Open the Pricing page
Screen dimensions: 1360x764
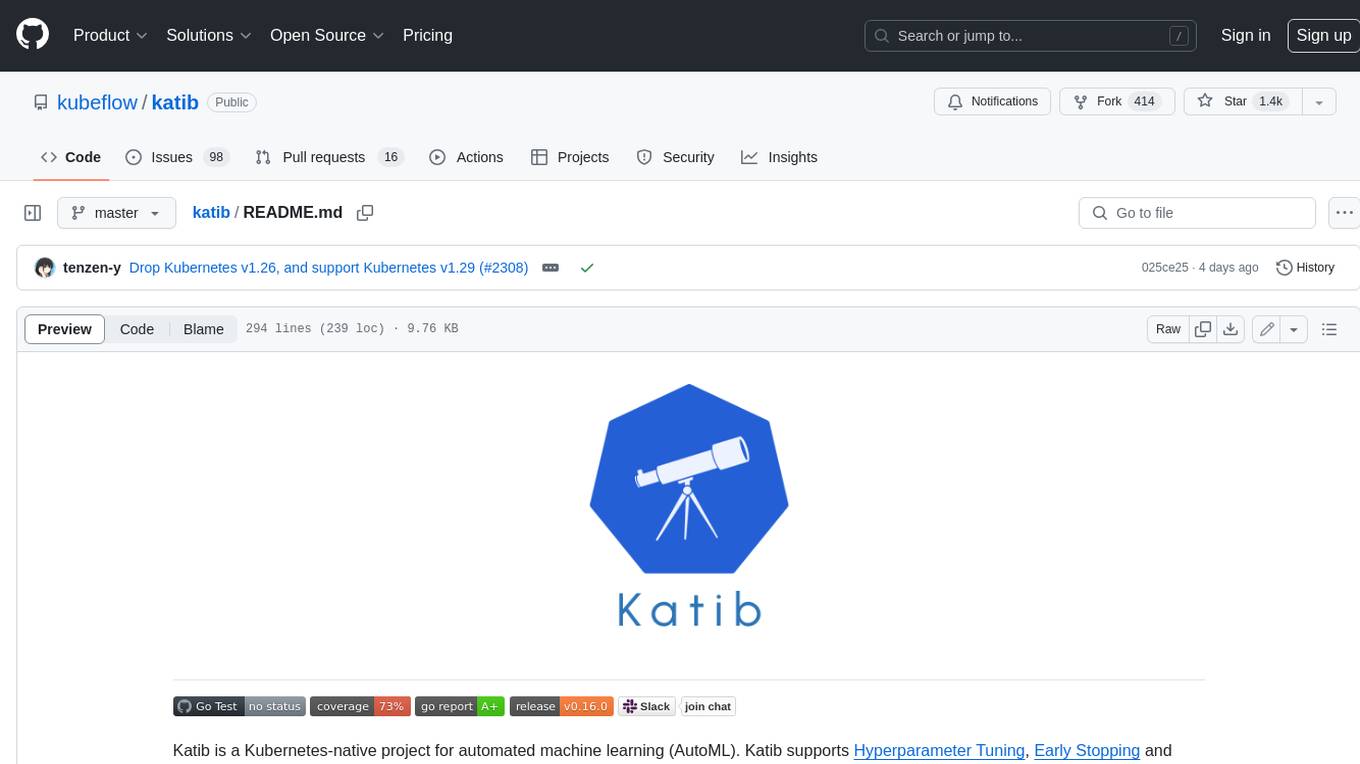pyautogui.click(x=427, y=35)
